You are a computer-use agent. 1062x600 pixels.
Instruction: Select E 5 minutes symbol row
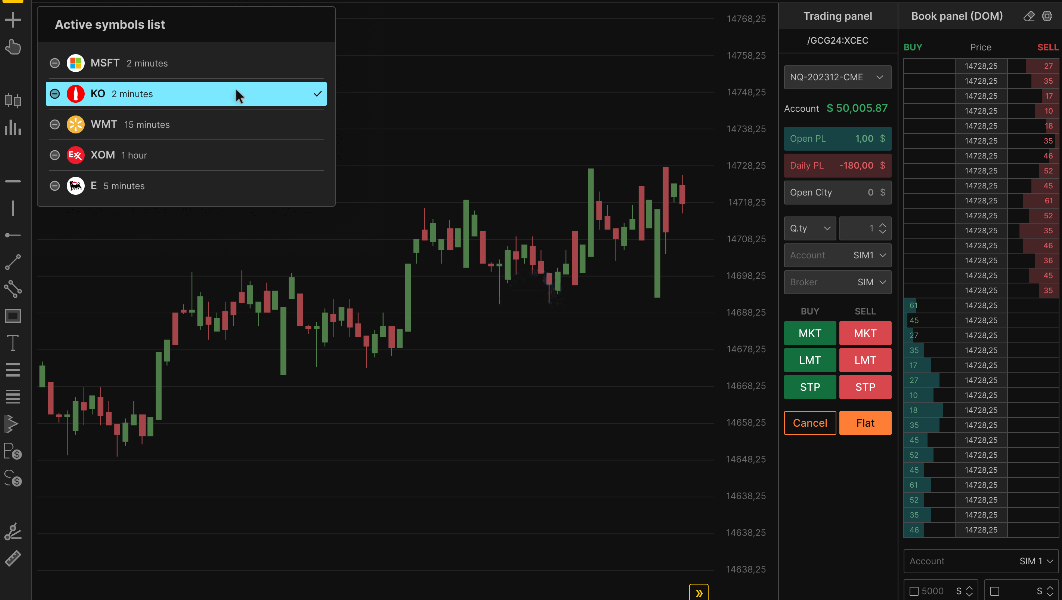pyautogui.click(x=186, y=186)
